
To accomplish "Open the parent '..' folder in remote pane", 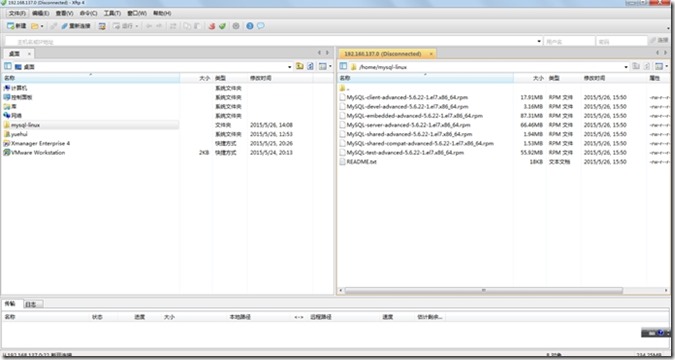I will [x=344, y=88].
